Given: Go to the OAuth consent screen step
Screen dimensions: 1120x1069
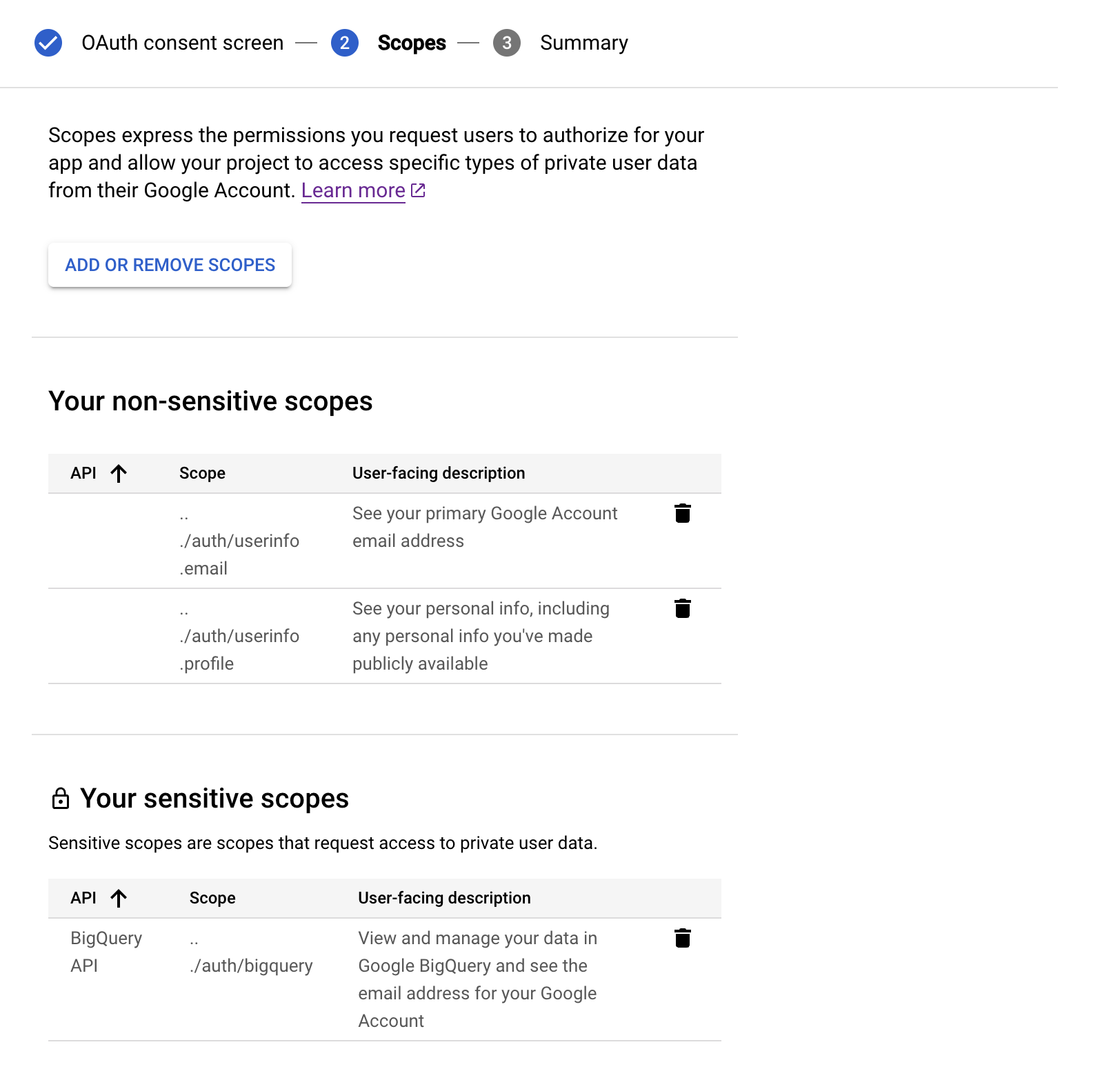Looking at the screenshot, I should coord(182,43).
